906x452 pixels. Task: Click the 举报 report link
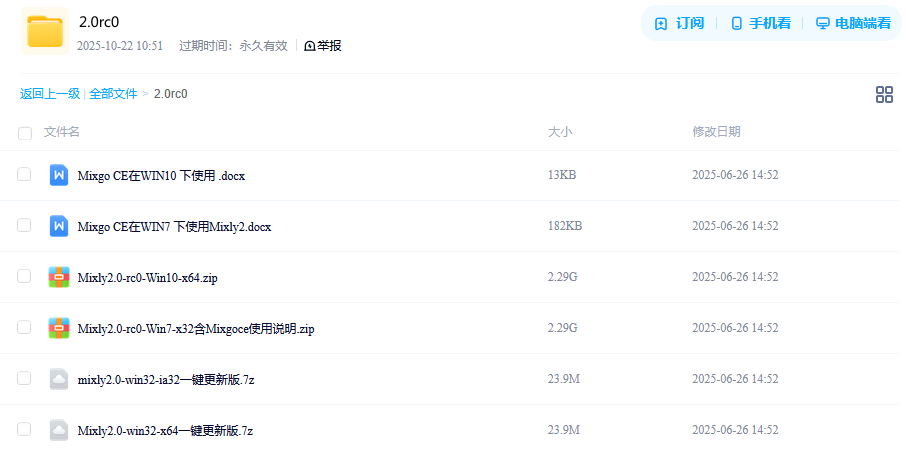pos(323,46)
